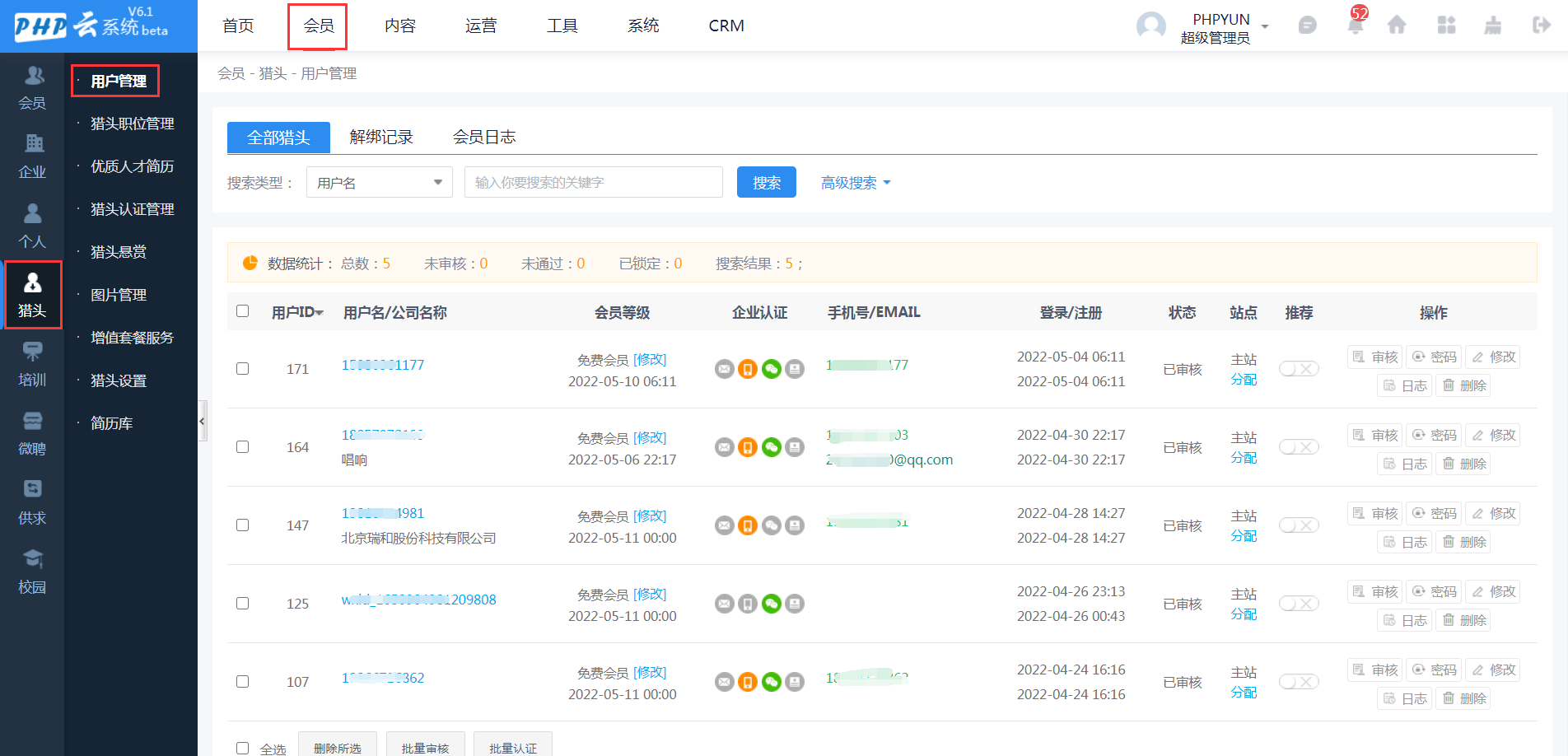Tick the bottom 全选 checkbox

point(242,748)
